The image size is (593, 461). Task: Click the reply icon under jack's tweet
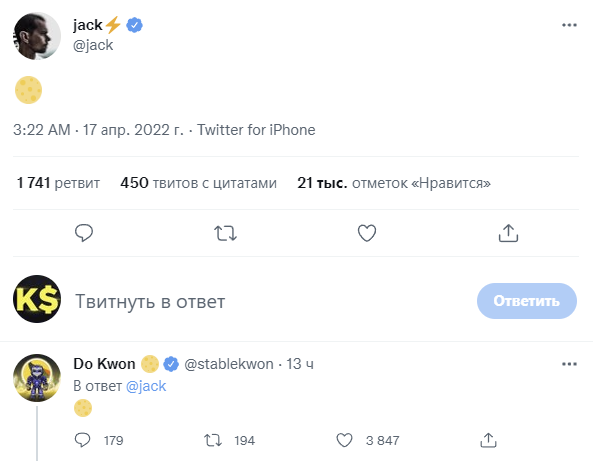pos(84,233)
